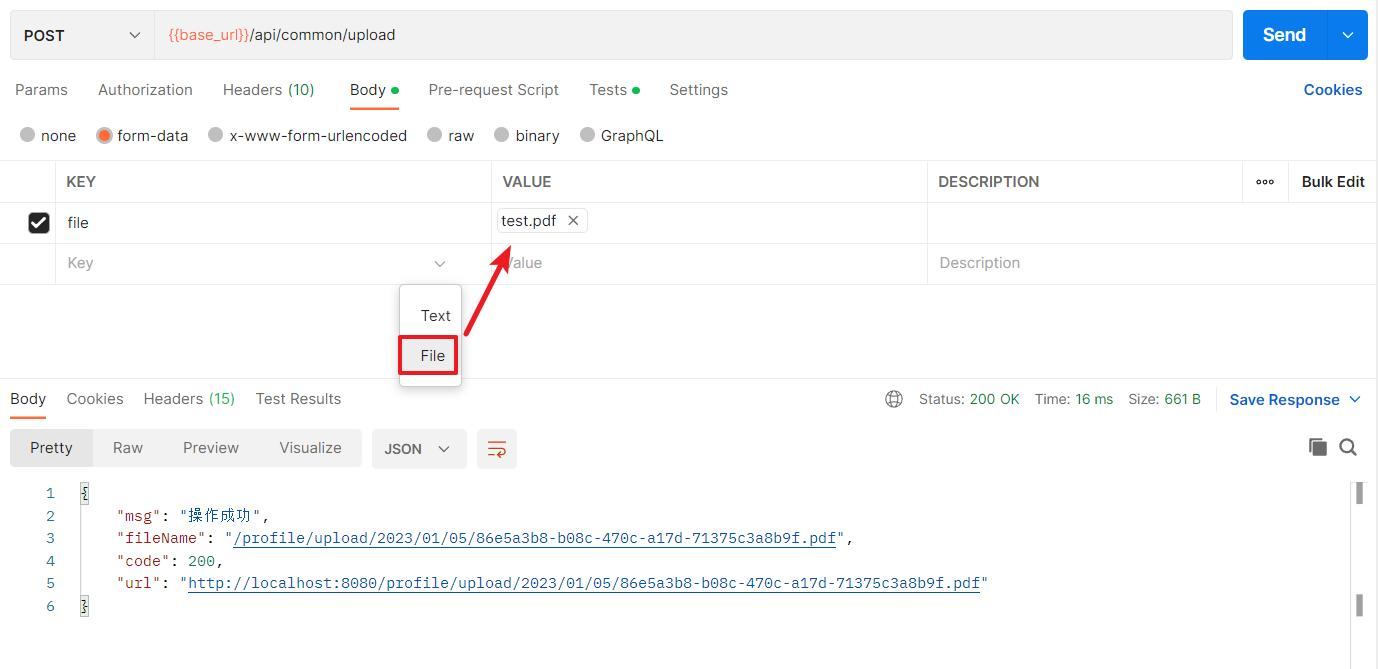Select the Raw view

click(128, 448)
